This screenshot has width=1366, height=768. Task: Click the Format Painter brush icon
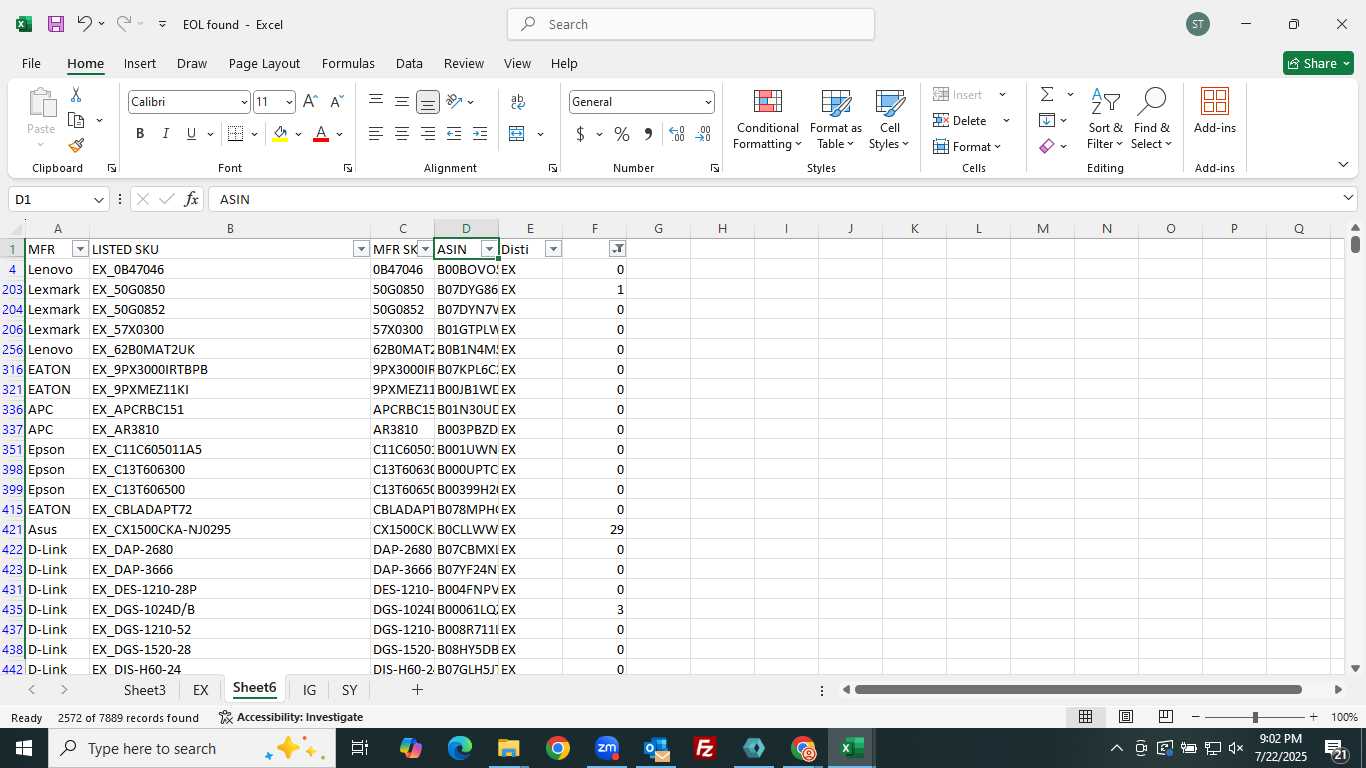76,145
